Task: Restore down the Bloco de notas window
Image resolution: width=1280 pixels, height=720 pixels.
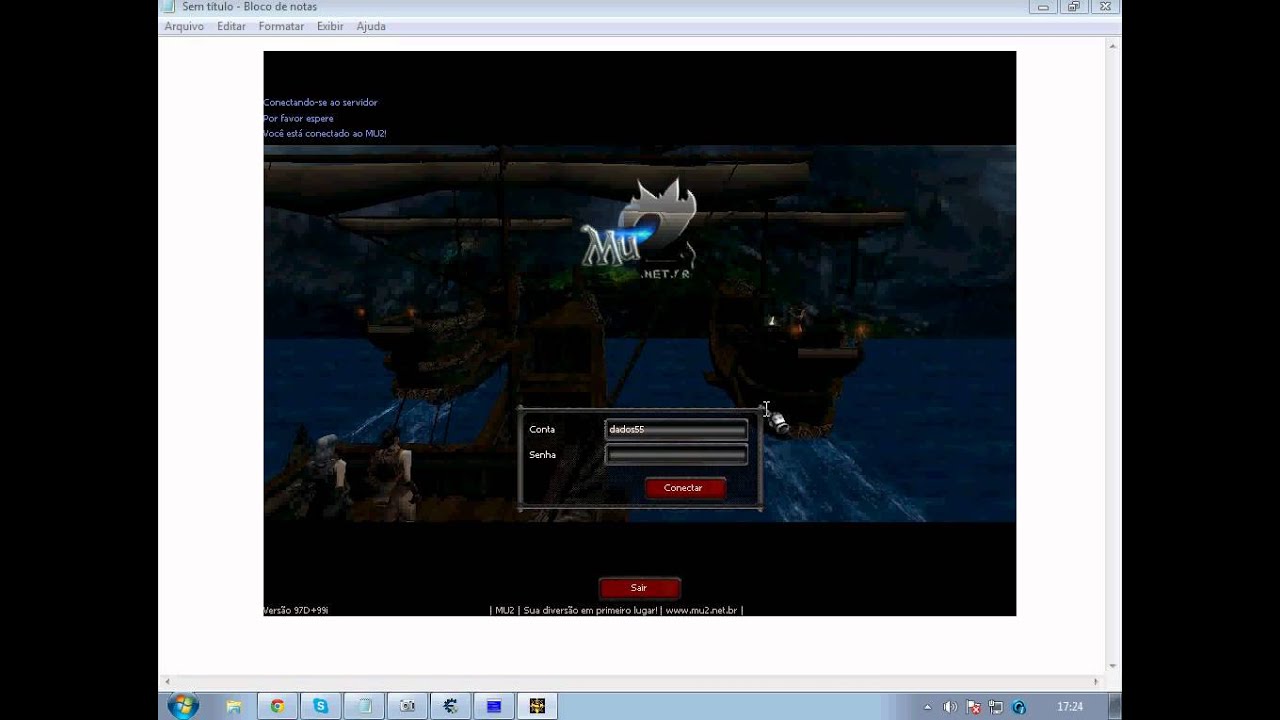Action: [1074, 6]
